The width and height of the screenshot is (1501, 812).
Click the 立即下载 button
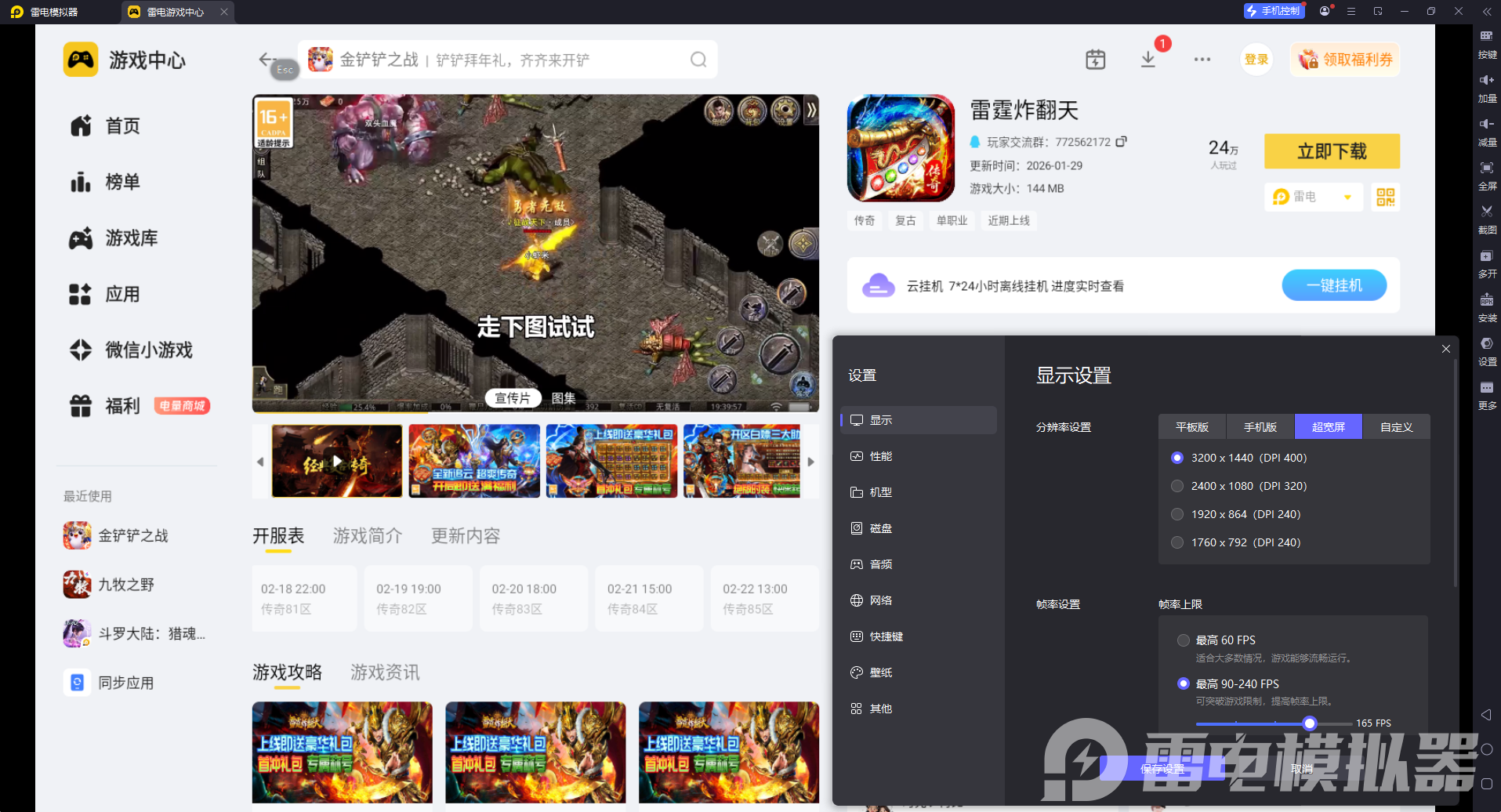1332,151
